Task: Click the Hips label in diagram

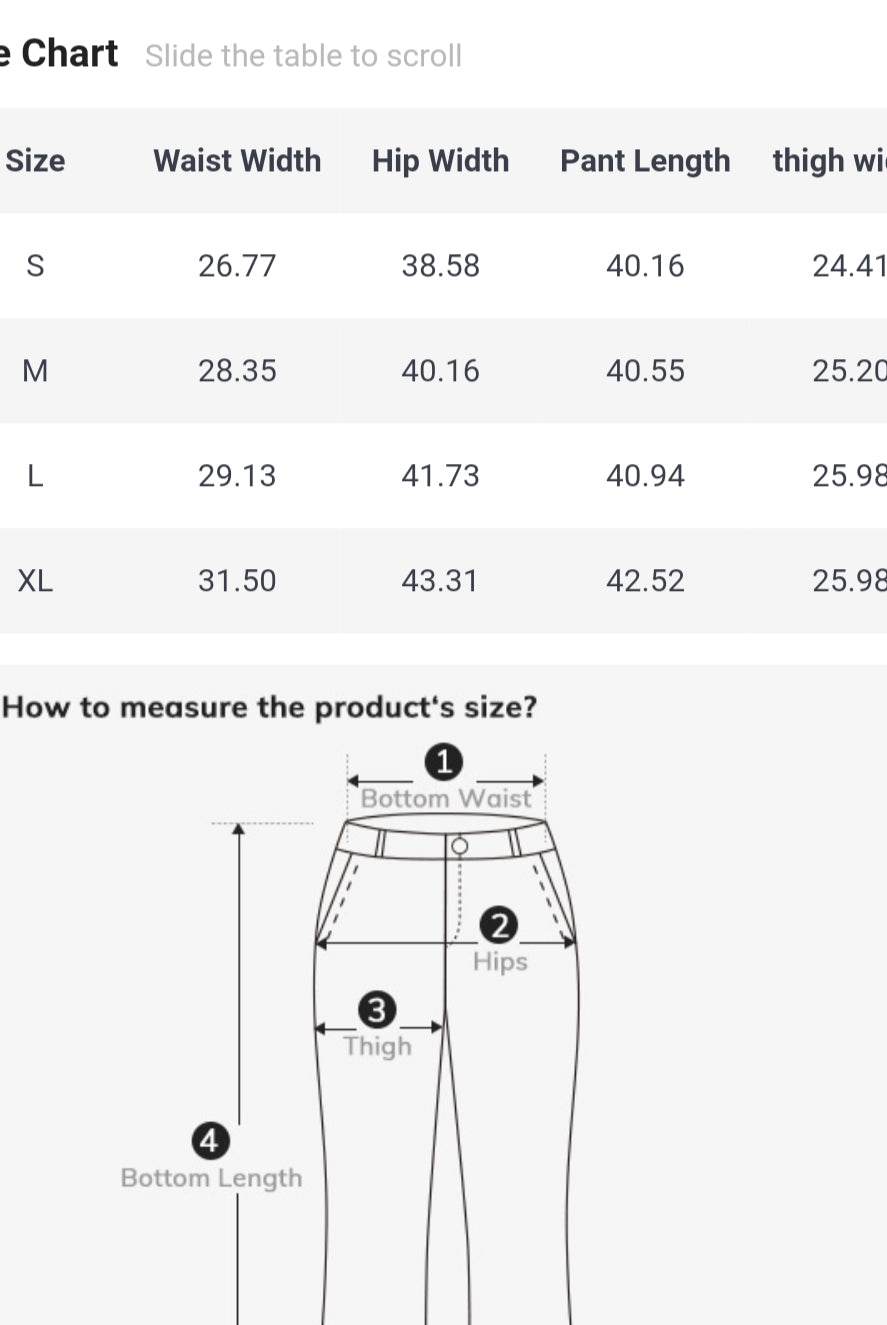Action: 500,962
